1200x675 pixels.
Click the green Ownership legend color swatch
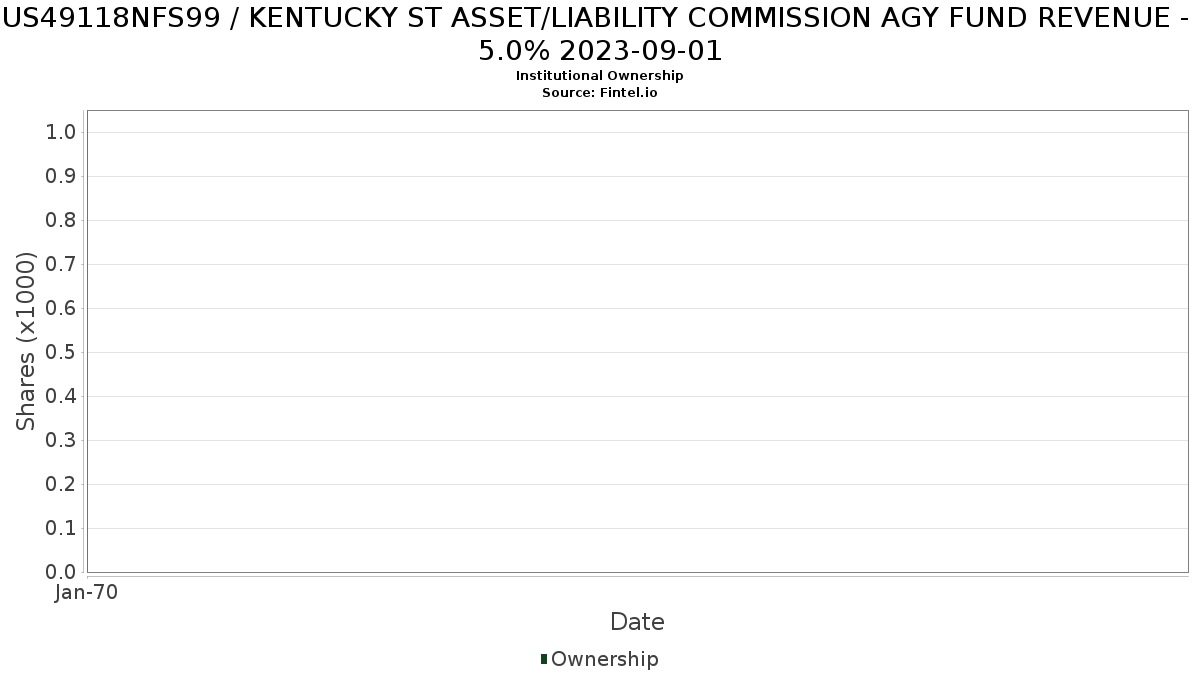coord(544,659)
